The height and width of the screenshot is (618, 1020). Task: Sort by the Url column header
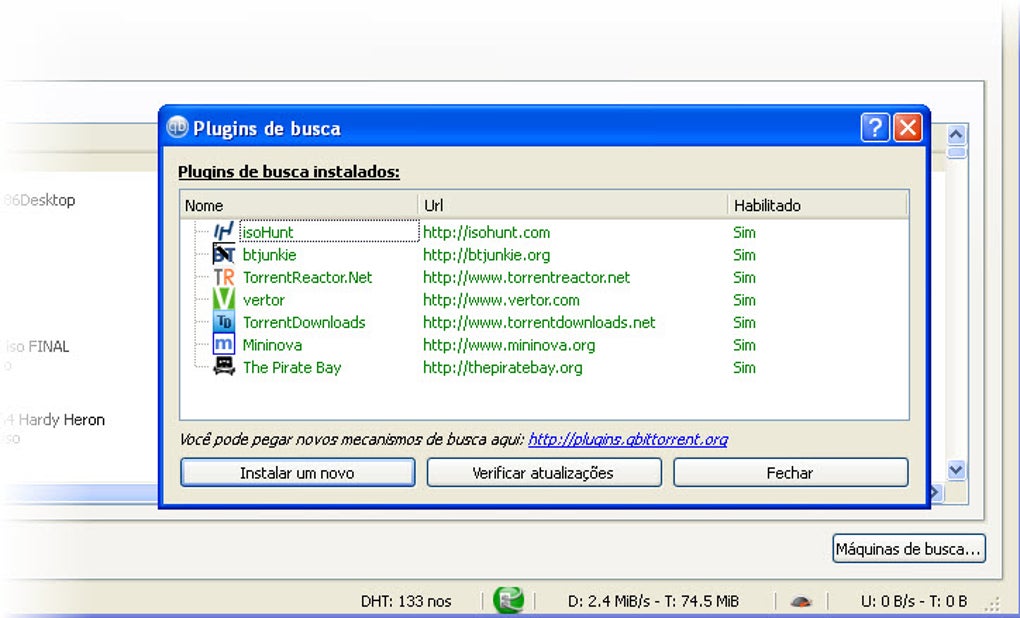[573, 206]
